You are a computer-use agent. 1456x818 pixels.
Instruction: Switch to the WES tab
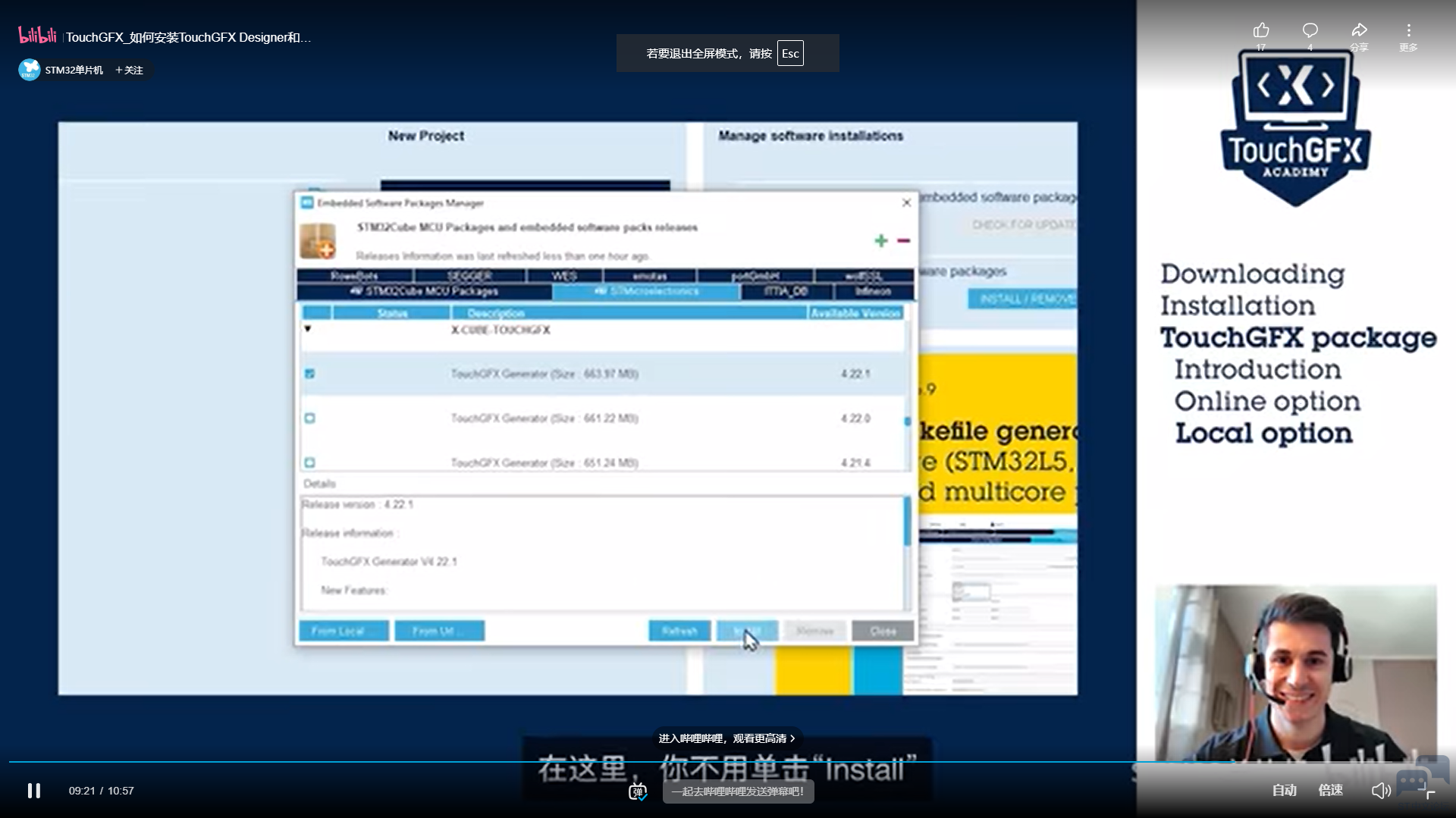tap(564, 276)
